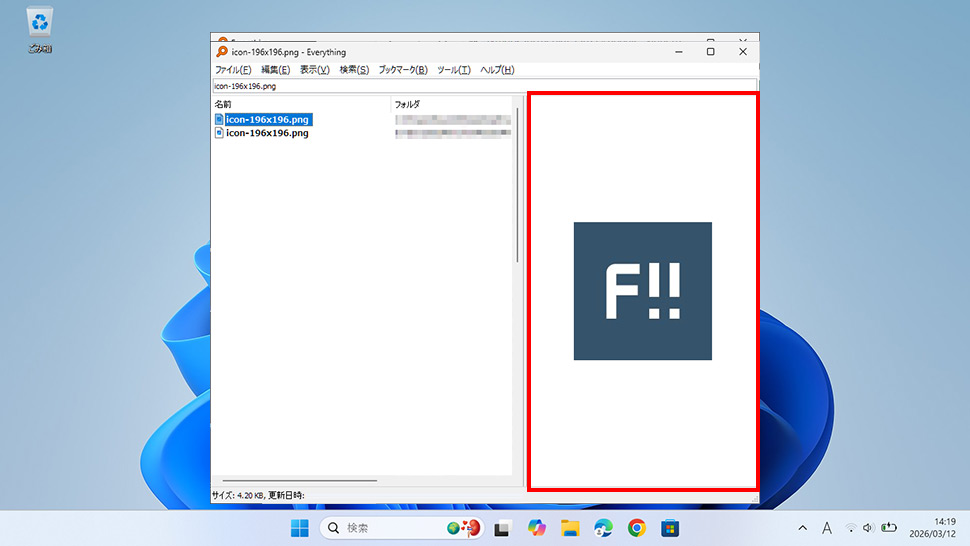This screenshot has width=970, height=546.
Task: Click the F!! image in the preview pane
Action: [x=643, y=291]
